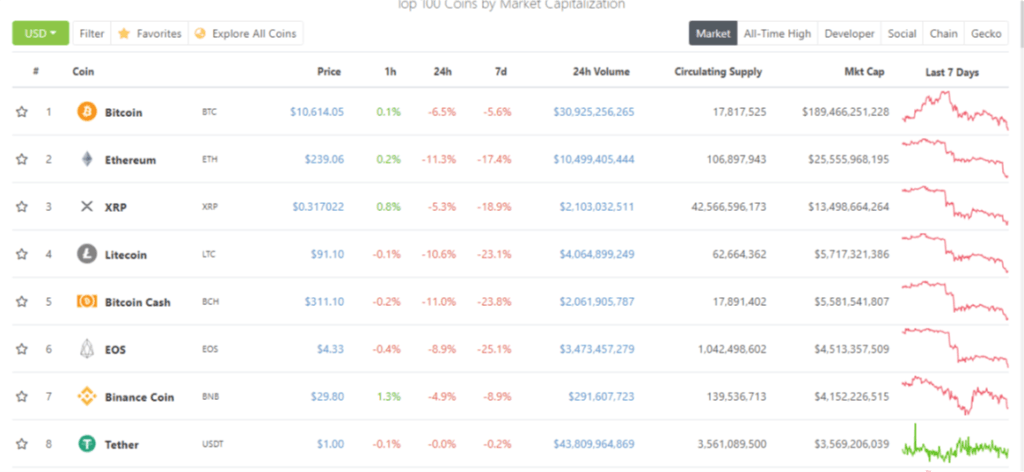Switch to the Developer tab
The height and width of the screenshot is (472, 1024).
849,33
